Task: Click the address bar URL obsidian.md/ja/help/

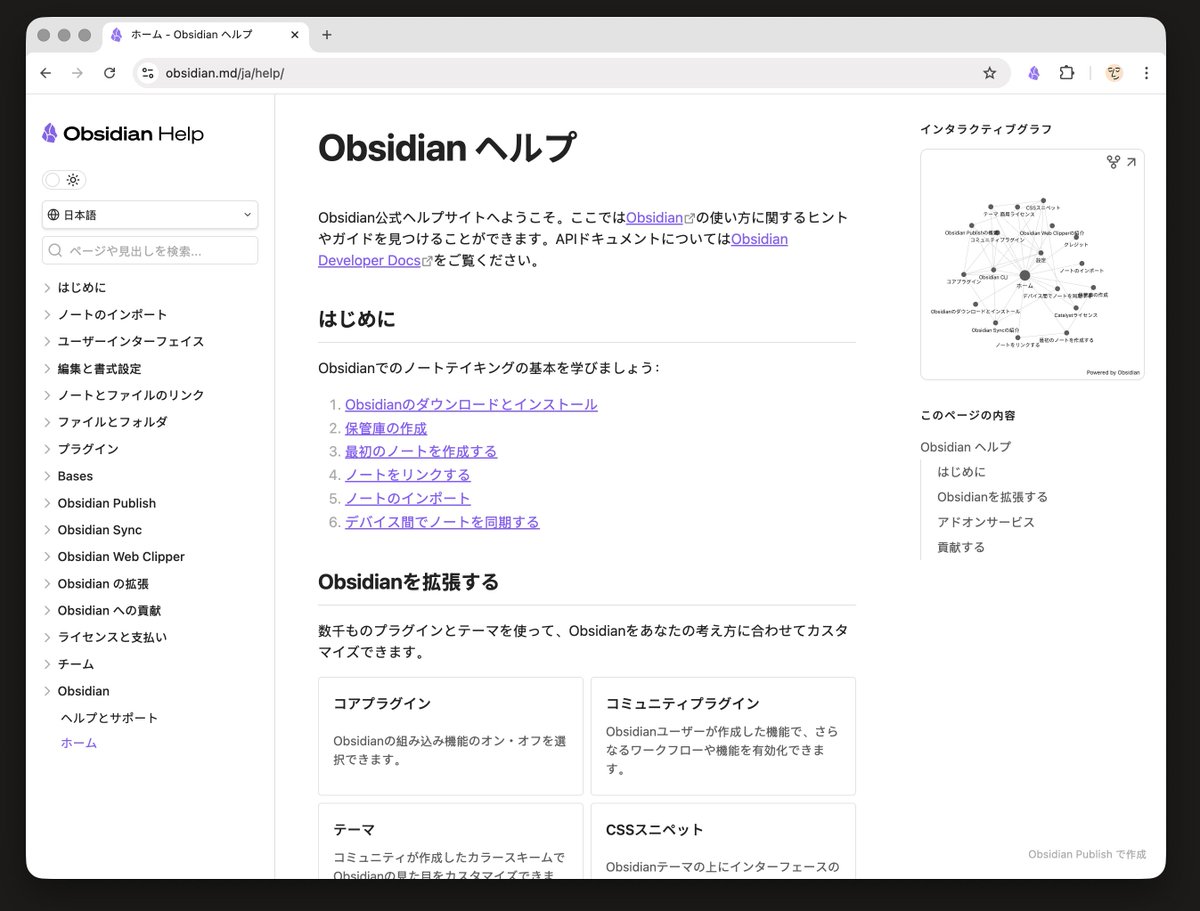Action: pyautogui.click(x=225, y=73)
